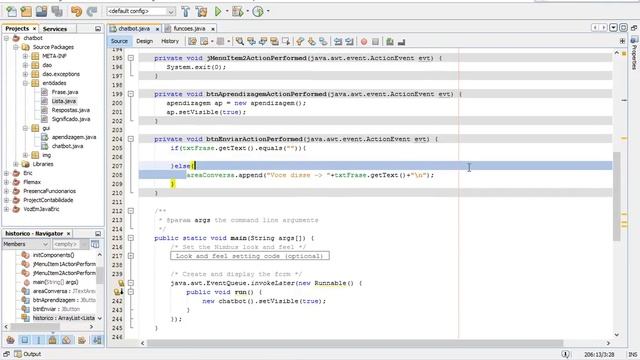Toggle first Navigator filter button (inherited members)

pyautogui.click(x=11, y=340)
